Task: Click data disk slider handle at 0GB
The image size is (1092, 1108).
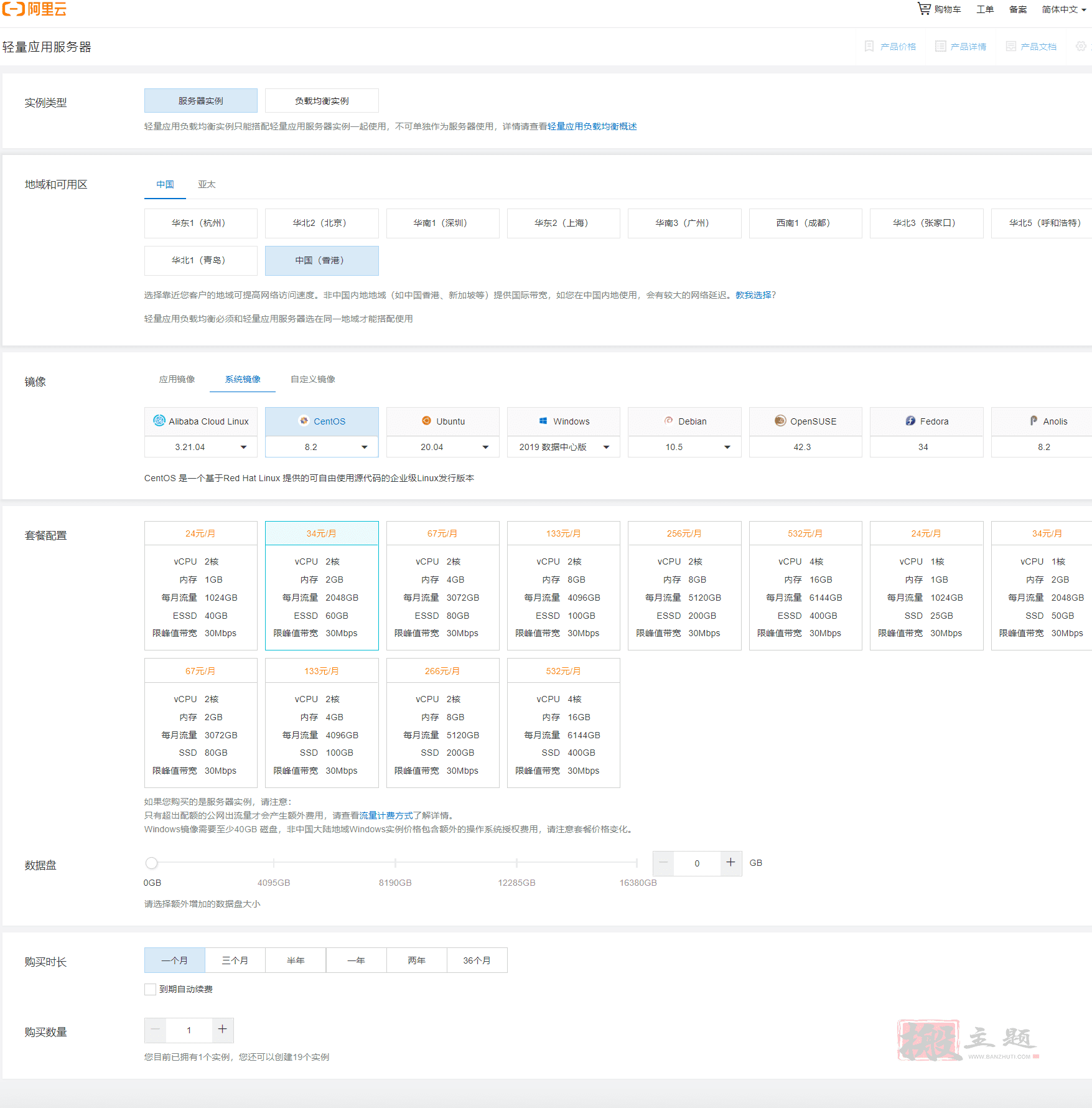Action: pos(151,863)
